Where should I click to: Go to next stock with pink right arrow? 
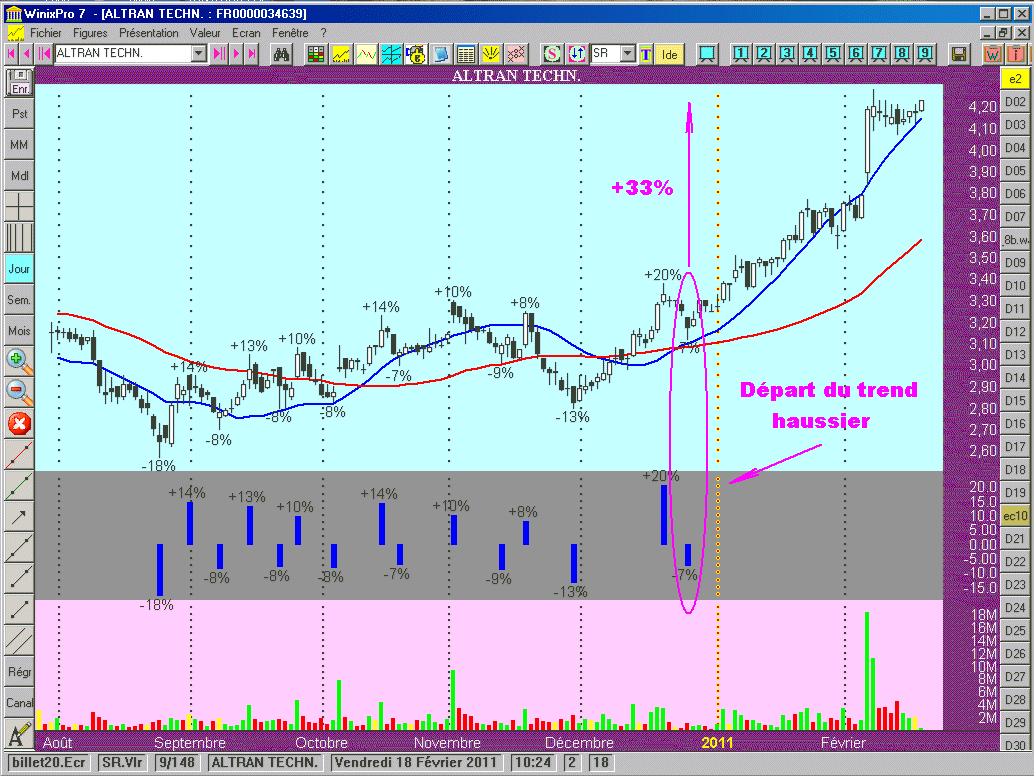pyautogui.click(x=236, y=54)
